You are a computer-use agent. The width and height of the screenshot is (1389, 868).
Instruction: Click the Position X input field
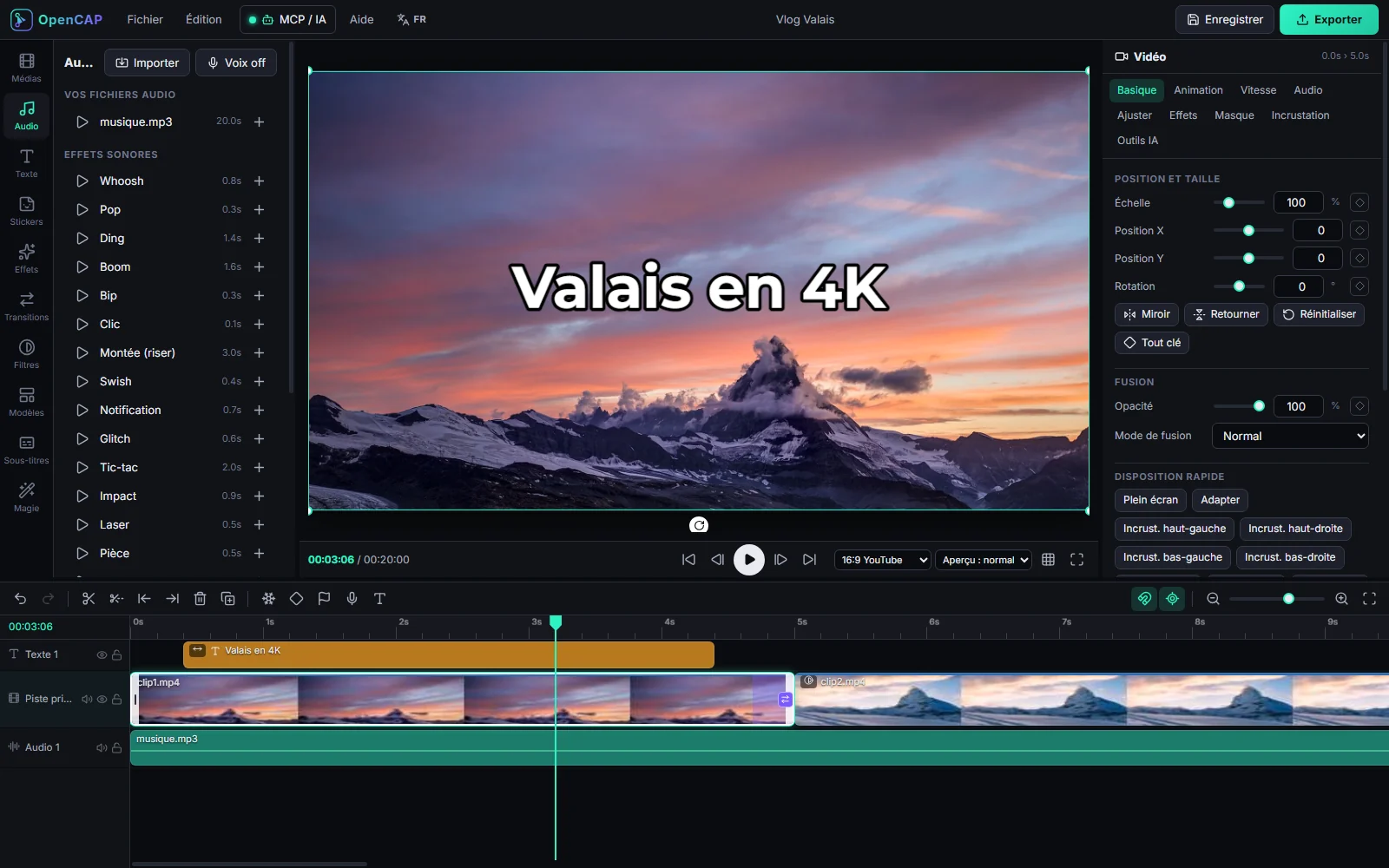point(1318,230)
